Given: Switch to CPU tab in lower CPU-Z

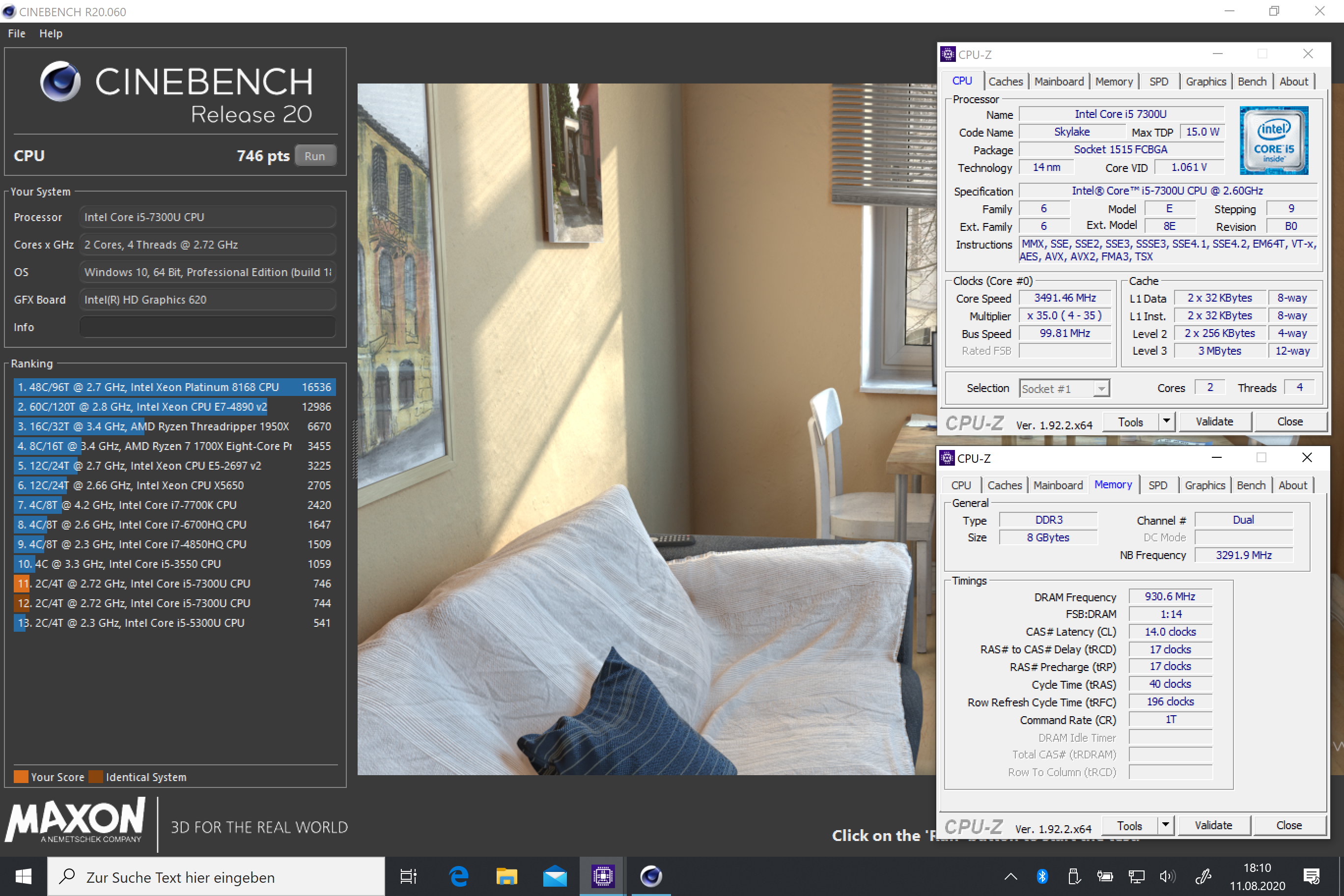Looking at the screenshot, I should pyautogui.click(x=961, y=485).
